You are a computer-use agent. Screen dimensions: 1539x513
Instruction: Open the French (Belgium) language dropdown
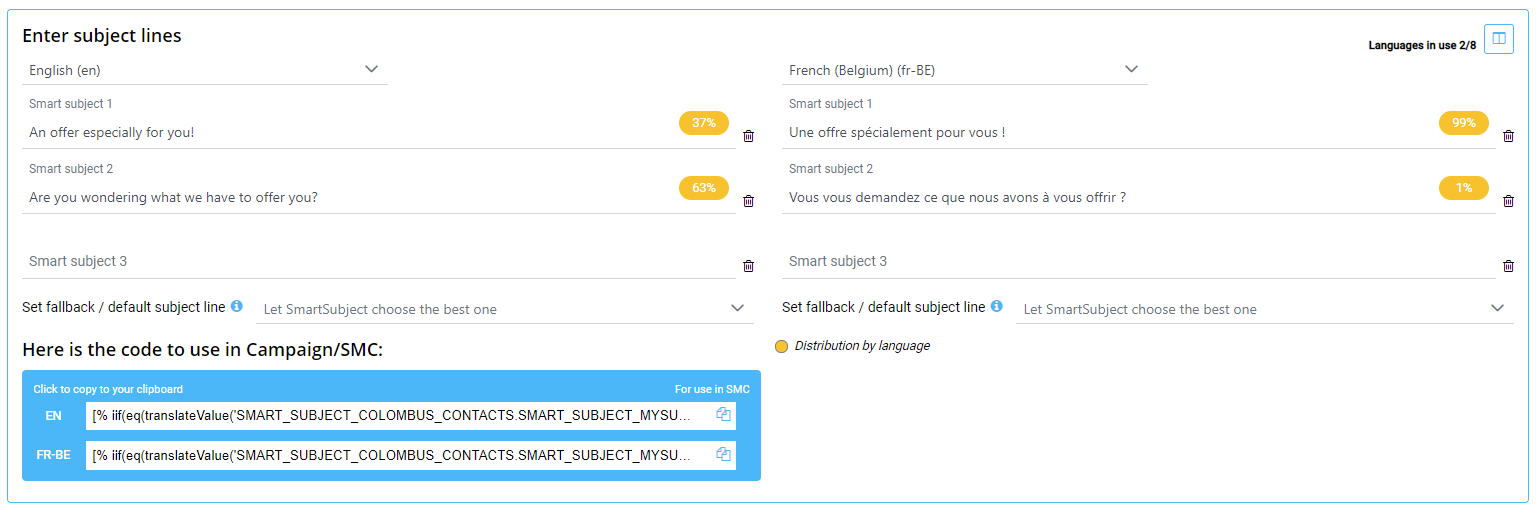pos(1131,70)
